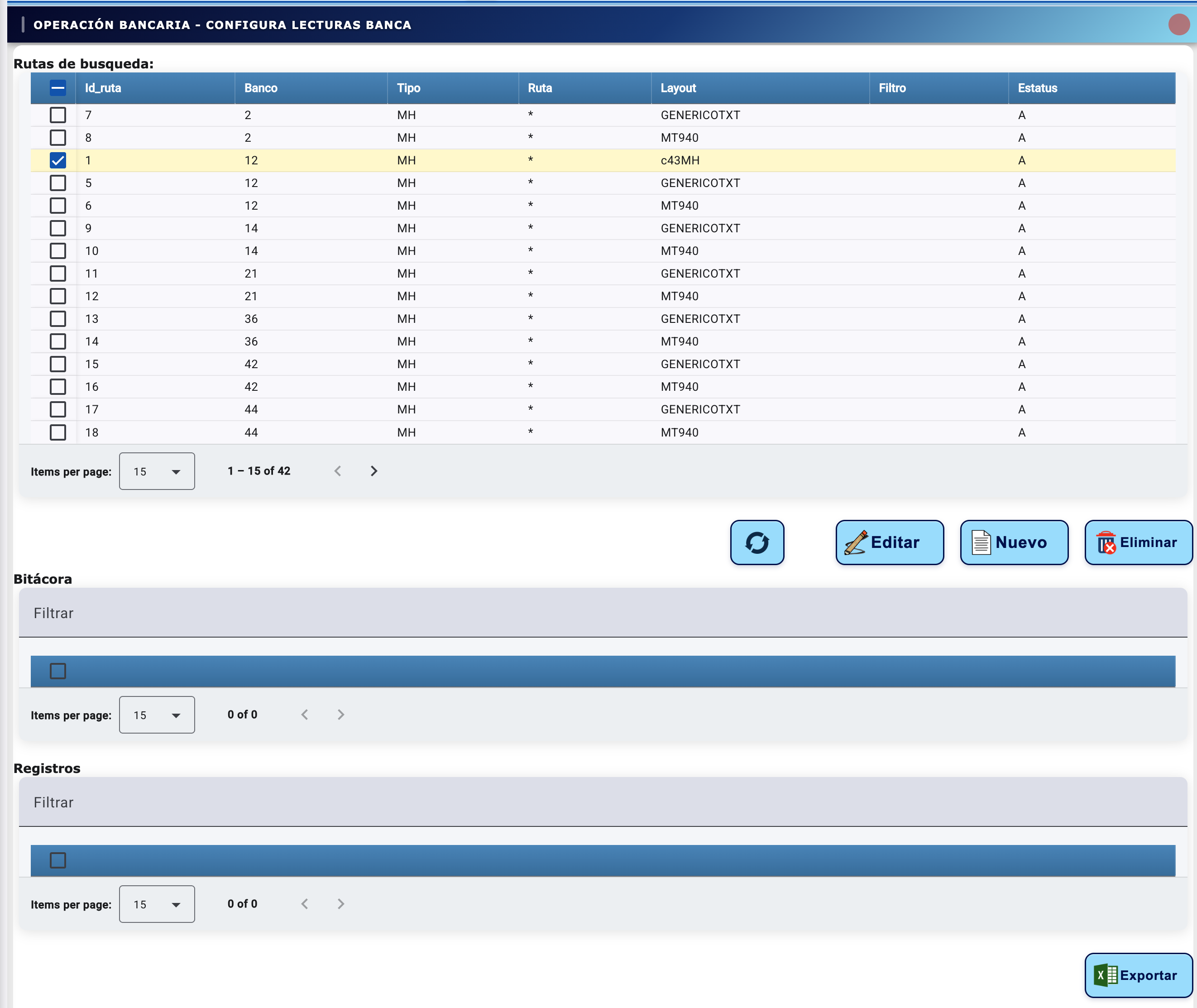The height and width of the screenshot is (1008, 1197).
Task: Go to previous page of Rutas table
Action: coord(338,471)
